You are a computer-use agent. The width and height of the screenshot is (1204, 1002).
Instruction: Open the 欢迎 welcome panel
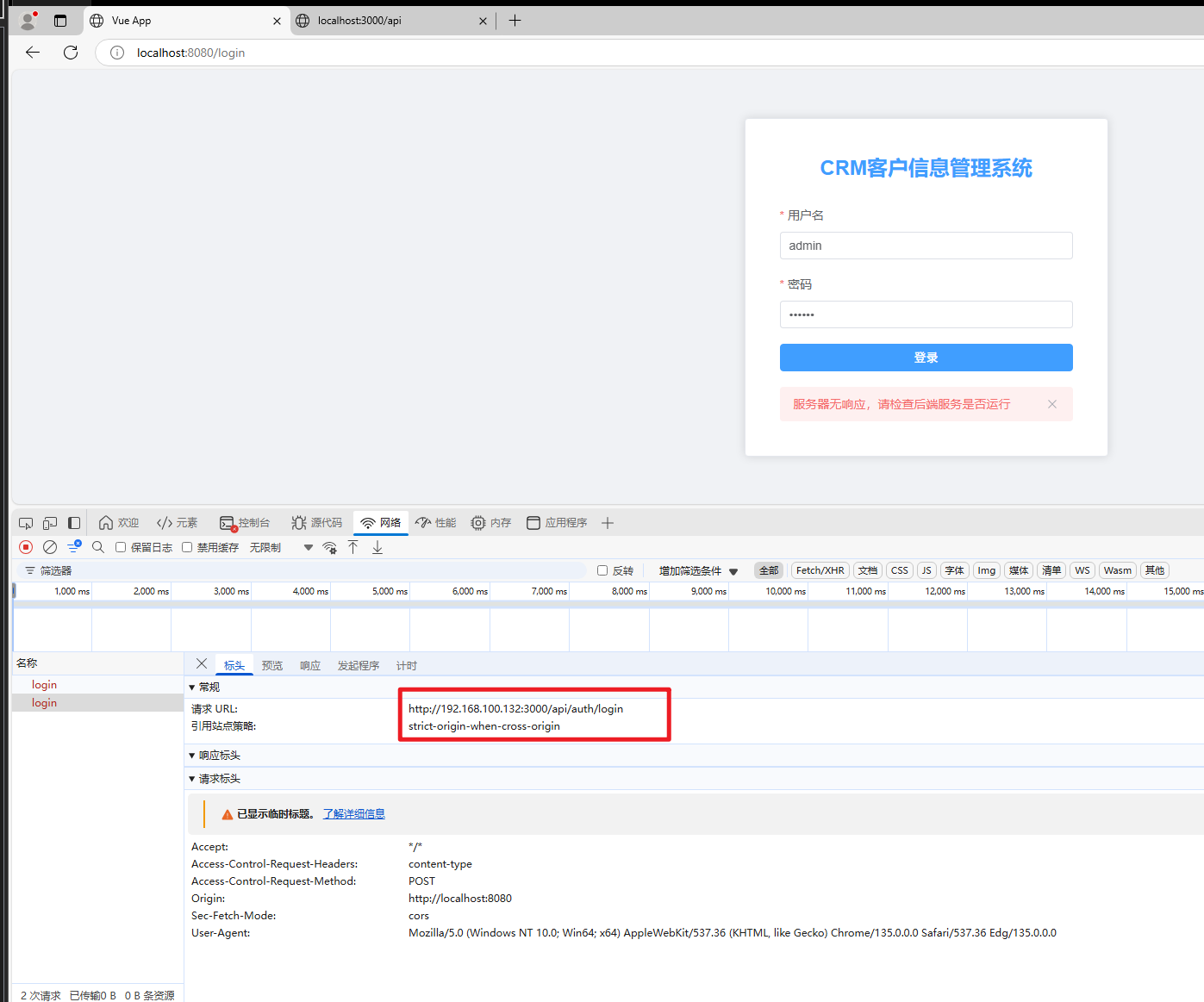coord(119,523)
